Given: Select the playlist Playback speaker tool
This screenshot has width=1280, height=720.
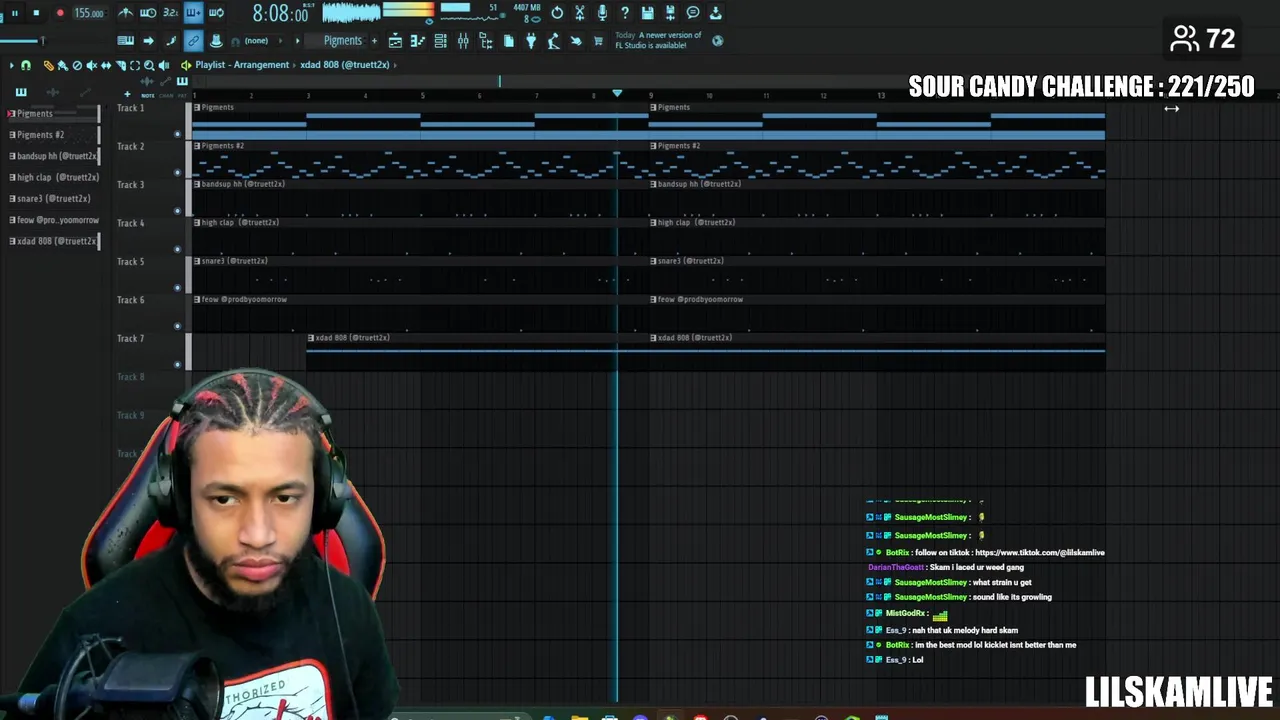Looking at the screenshot, I should pyautogui.click(x=164, y=65).
